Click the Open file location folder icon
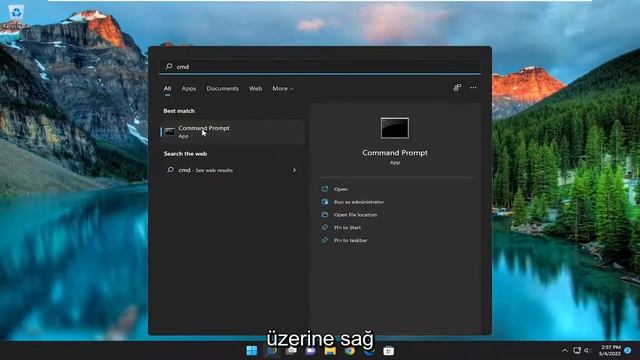This screenshot has width=640, height=360. 325,215
